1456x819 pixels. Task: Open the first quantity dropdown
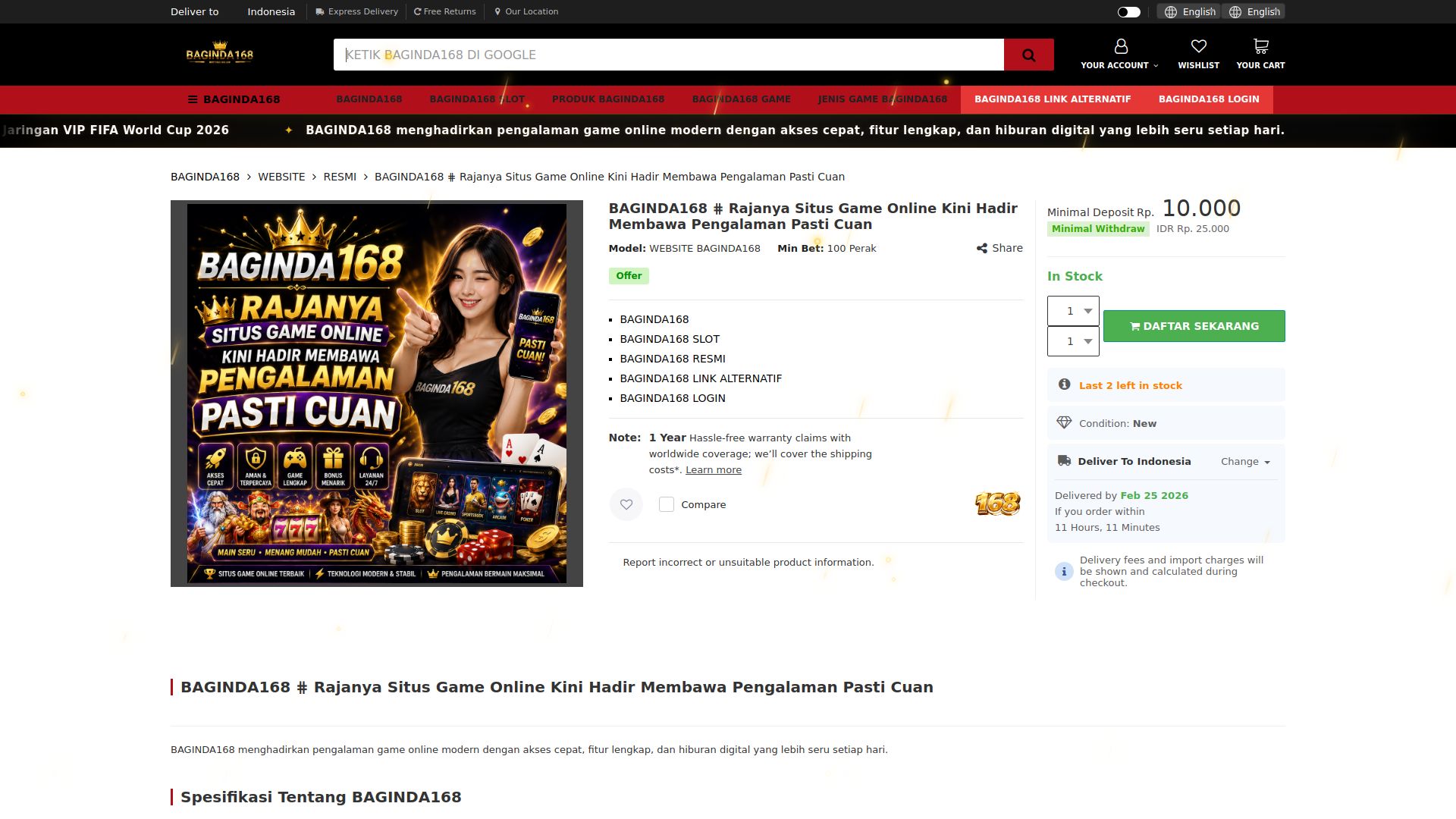coord(1073,311)
